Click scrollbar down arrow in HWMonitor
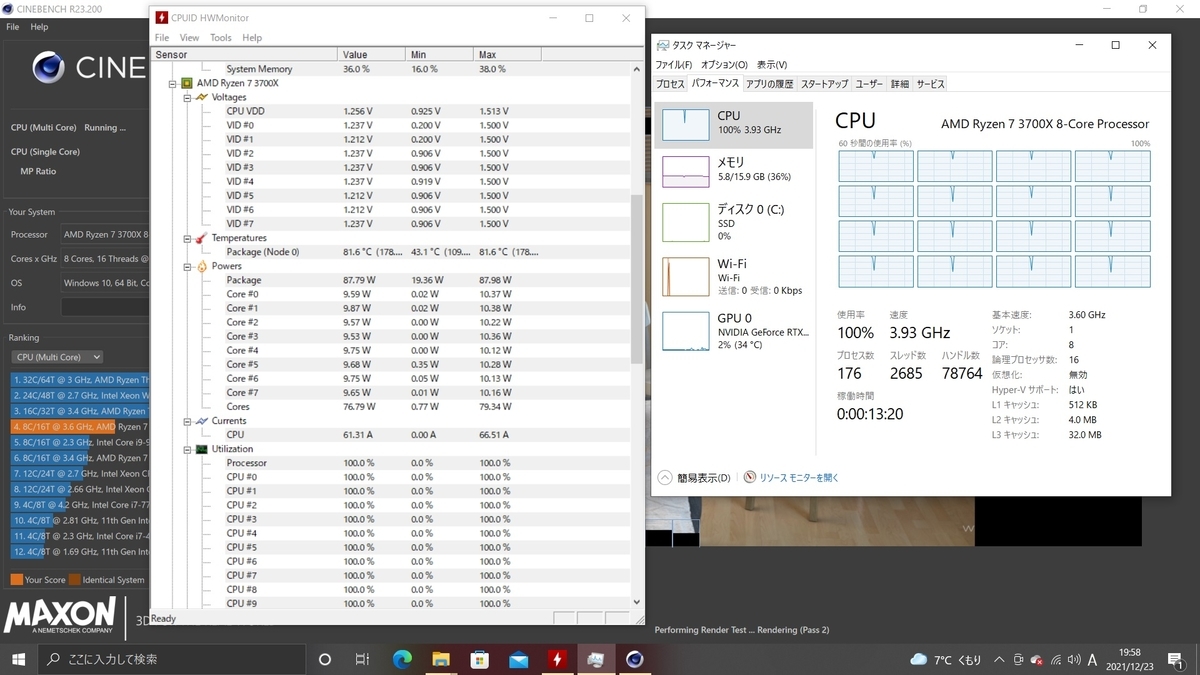1200x675 pixels. (x=637, y=602)
